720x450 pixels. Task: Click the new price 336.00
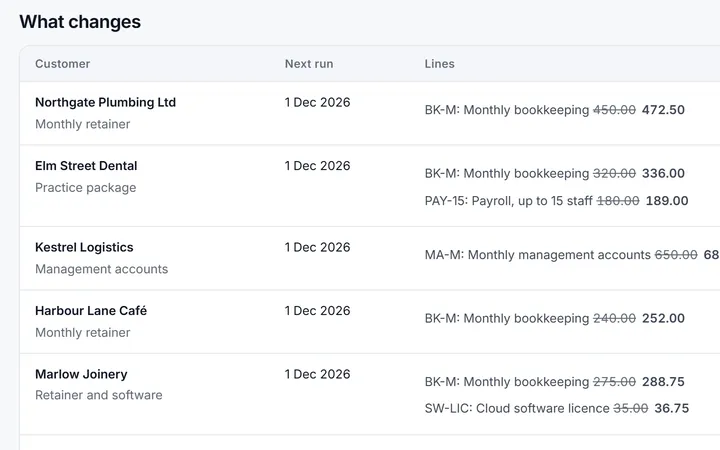[663, 173]
